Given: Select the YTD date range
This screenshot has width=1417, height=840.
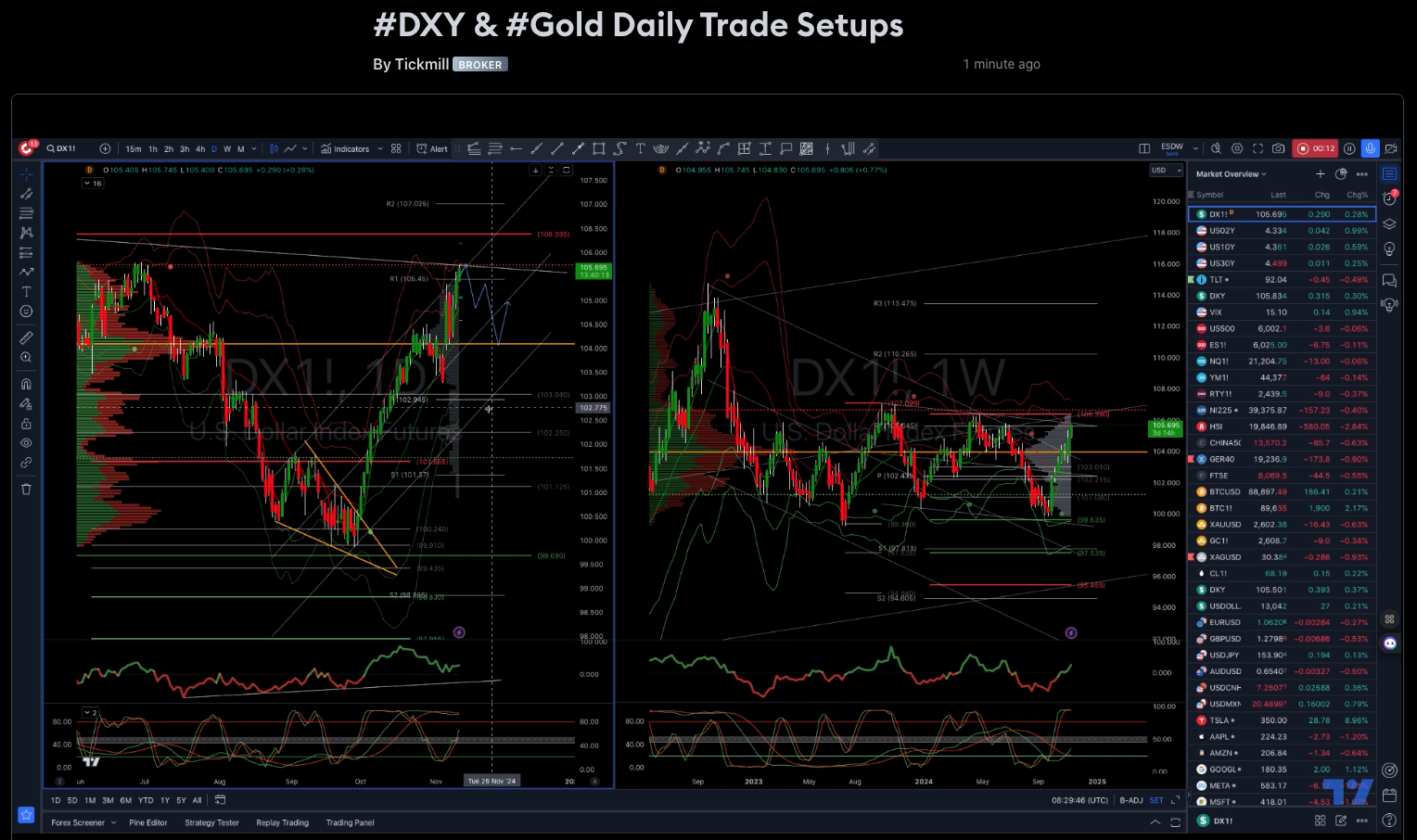Looking at the screenshot, I should [146, 800].
